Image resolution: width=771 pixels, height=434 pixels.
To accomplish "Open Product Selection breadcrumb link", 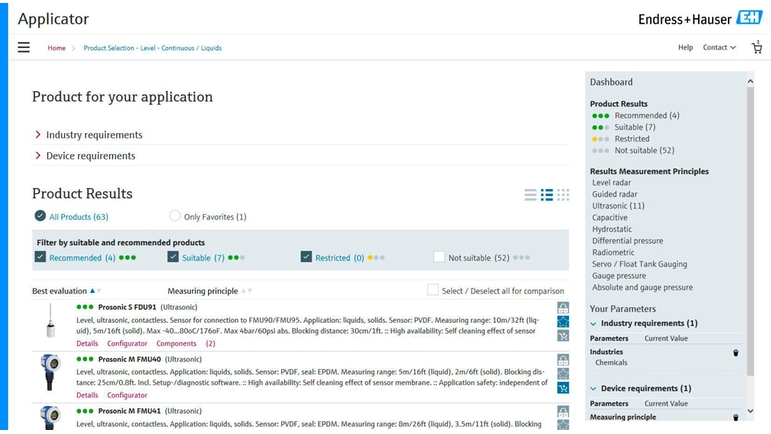I will pyautogui.click(x=152, y=48).
